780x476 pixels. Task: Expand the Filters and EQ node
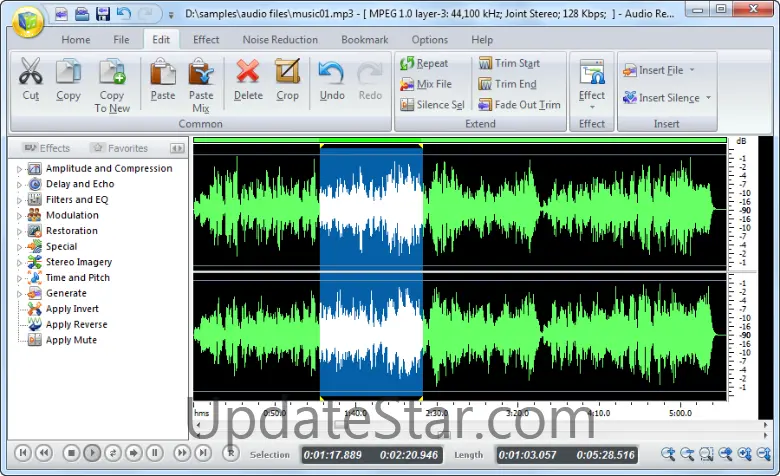tap(19, 200)
